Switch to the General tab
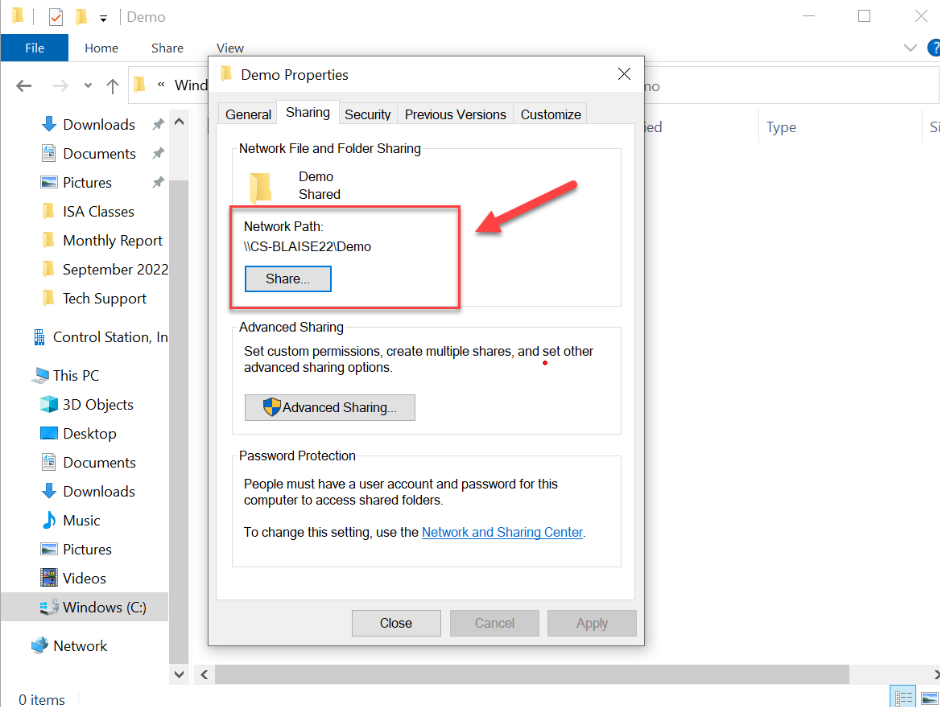Image resolution: width=940 pixels, height=707 pixels. tap(248, 114)
